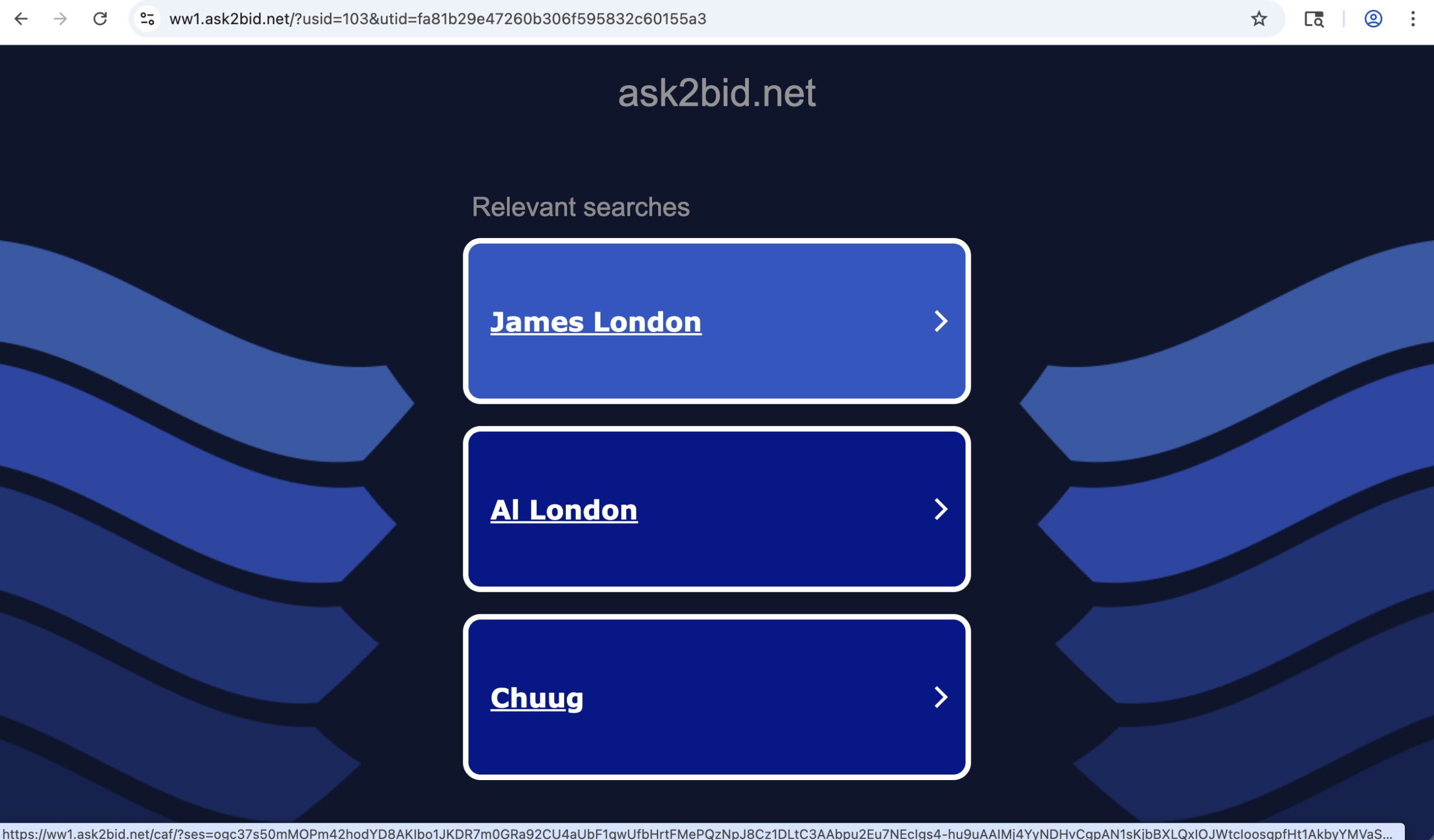Reload the current page
Viewport: 1434px width, 840px height.
(100, 19)
